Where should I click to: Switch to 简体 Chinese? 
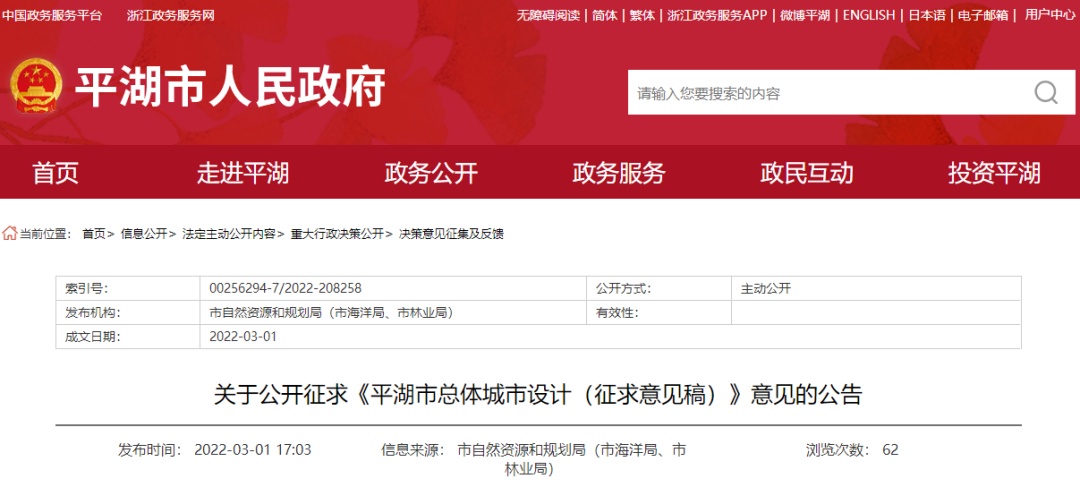tap(605, 15)
